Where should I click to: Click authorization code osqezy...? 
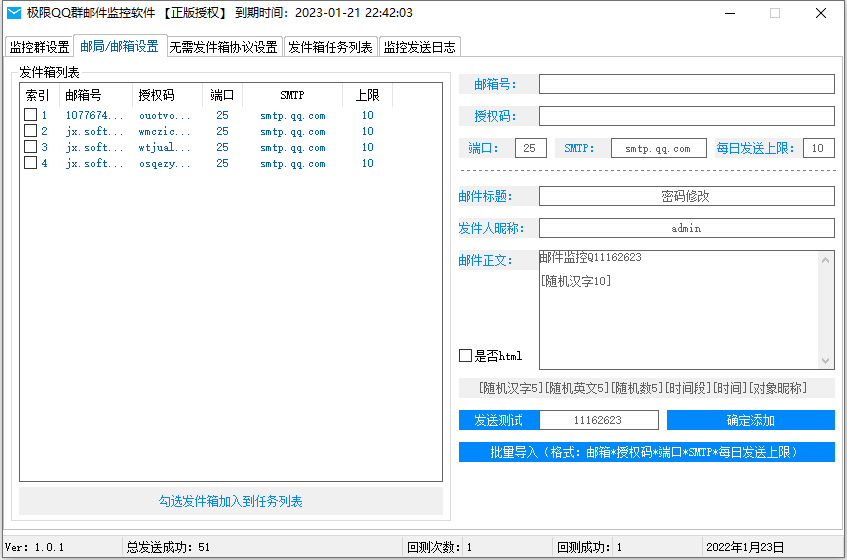[x=164, y=164]
